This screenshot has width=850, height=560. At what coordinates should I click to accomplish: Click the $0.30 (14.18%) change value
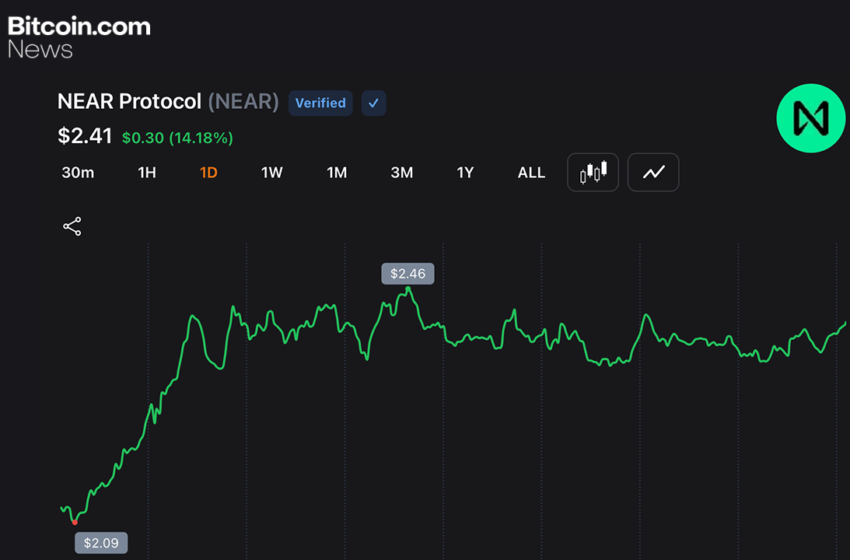pos(177,138)
